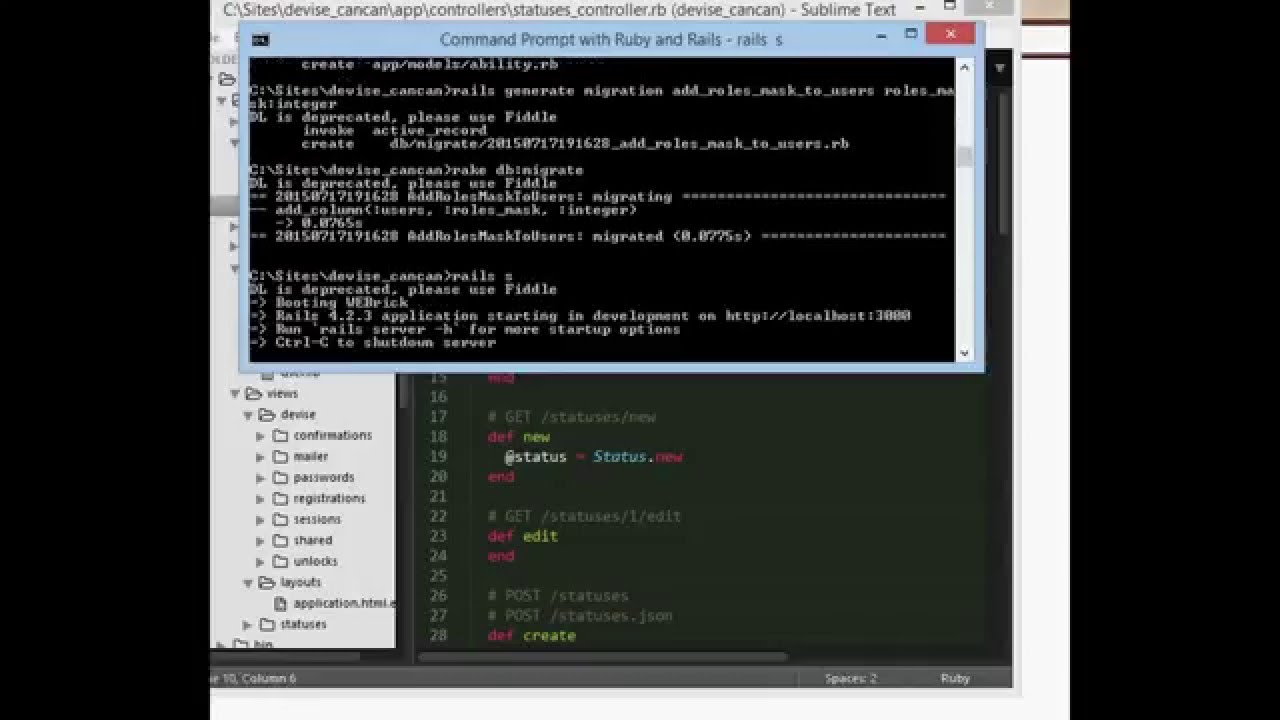Viewport: 1280px width, 720px height.
Task: Open the unlocks folder row
Action: 304,562
